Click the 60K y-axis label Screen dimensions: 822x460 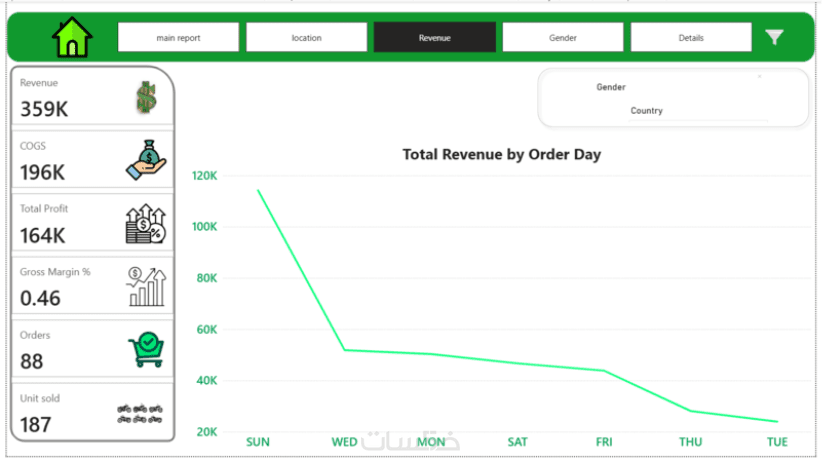point(207,329)
